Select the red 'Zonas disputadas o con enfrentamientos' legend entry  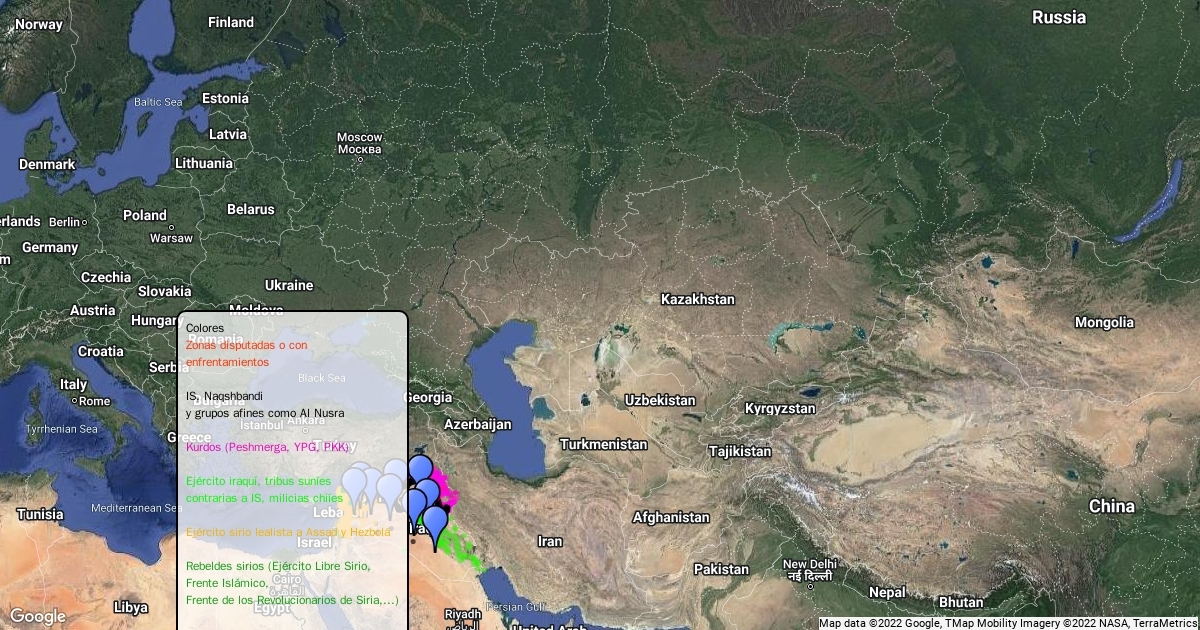tap(247, 353)
